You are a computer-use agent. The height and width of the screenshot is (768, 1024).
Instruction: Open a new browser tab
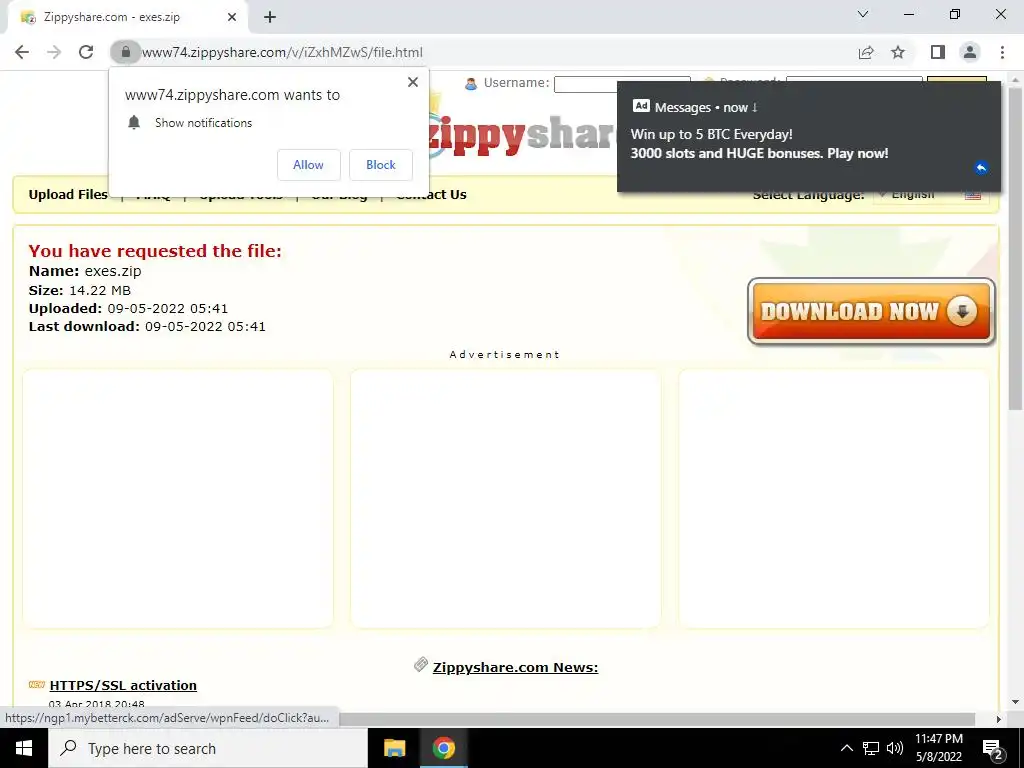point(270,18)
